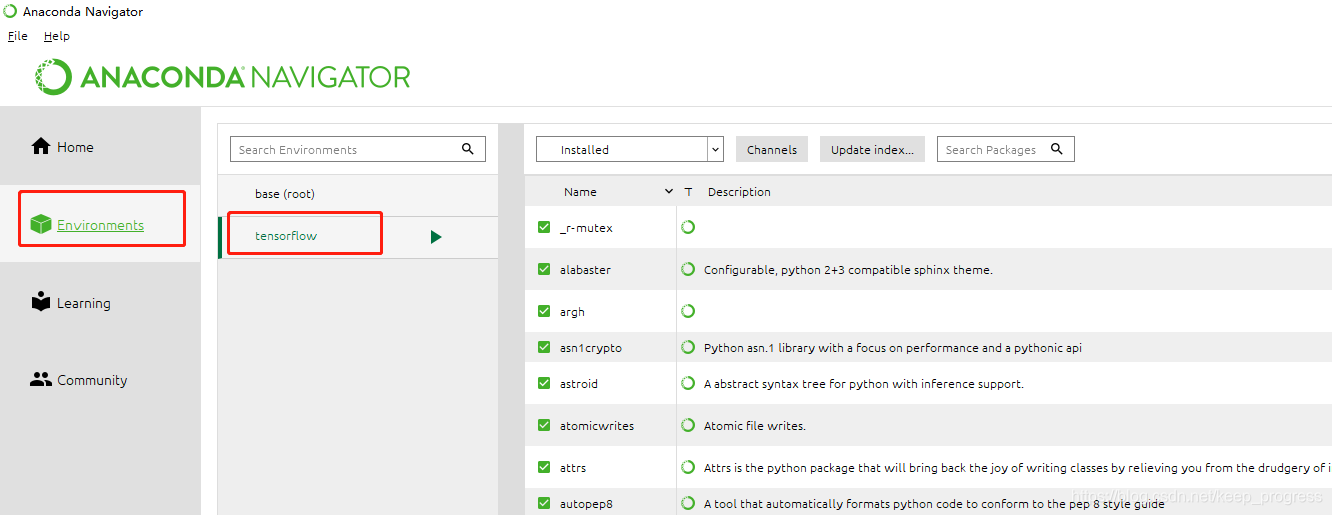
Task: Click the Learning book icon
Action: click(x=41, y=302)
